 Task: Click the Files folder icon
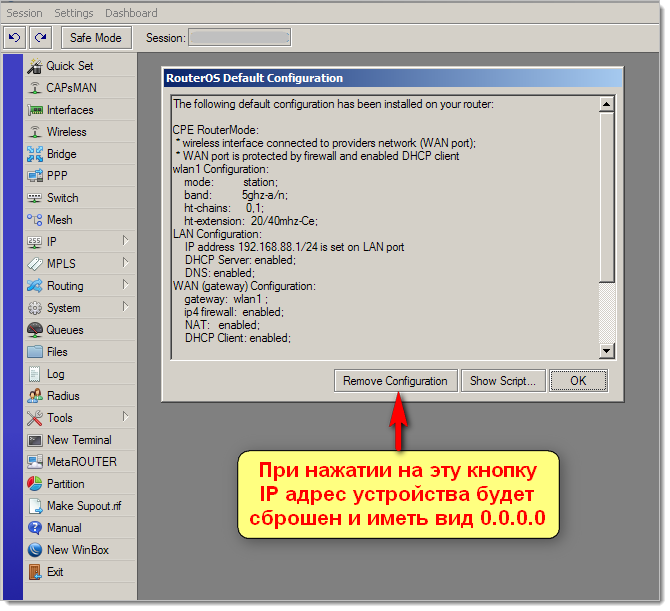pyautogui.click(x=35, y=352)
